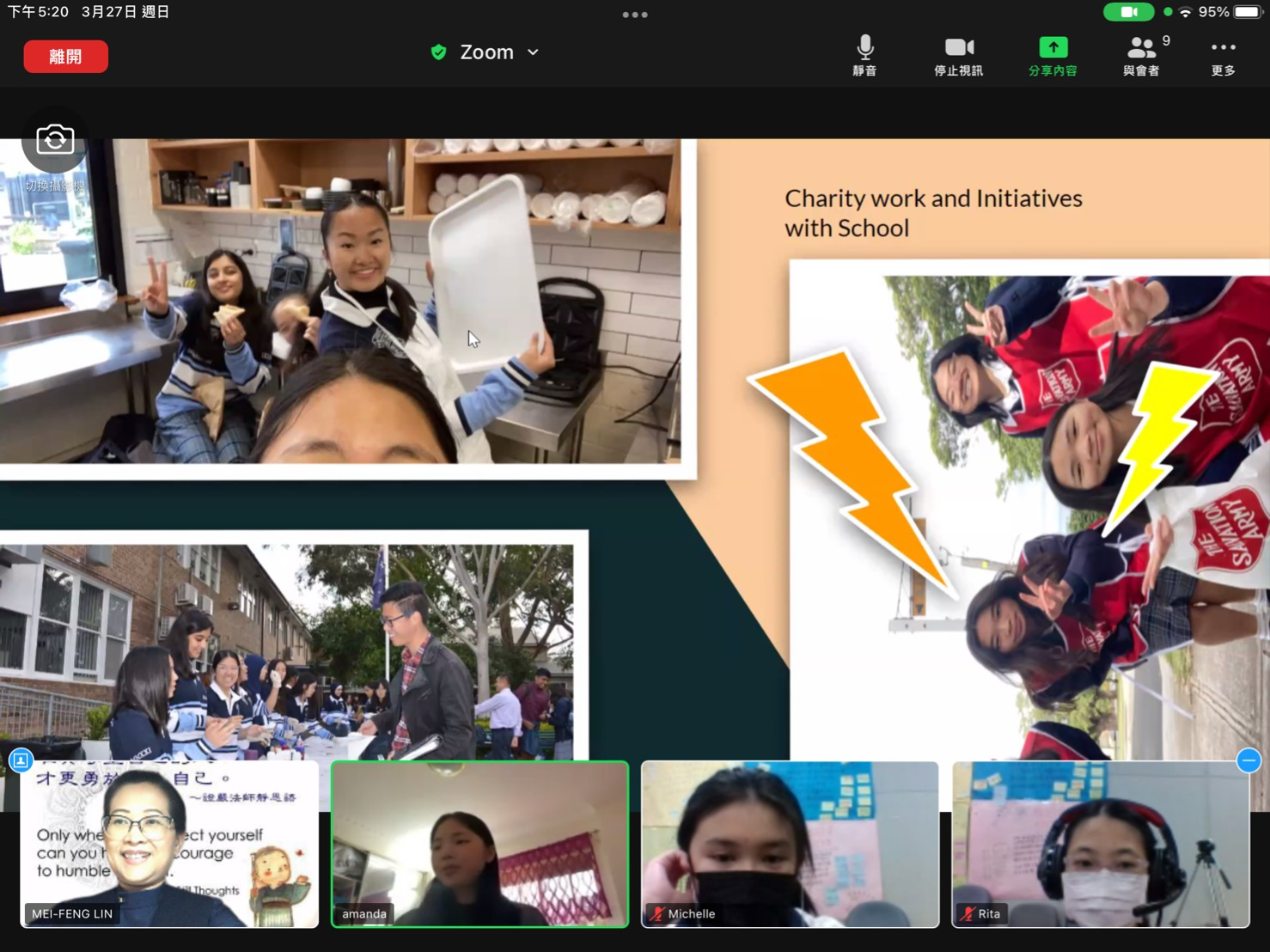The width and height of the screenshot is (1270, 952).
Task: Collapse thumbnails with blue minus button
Action: (x=1249, y=760)
